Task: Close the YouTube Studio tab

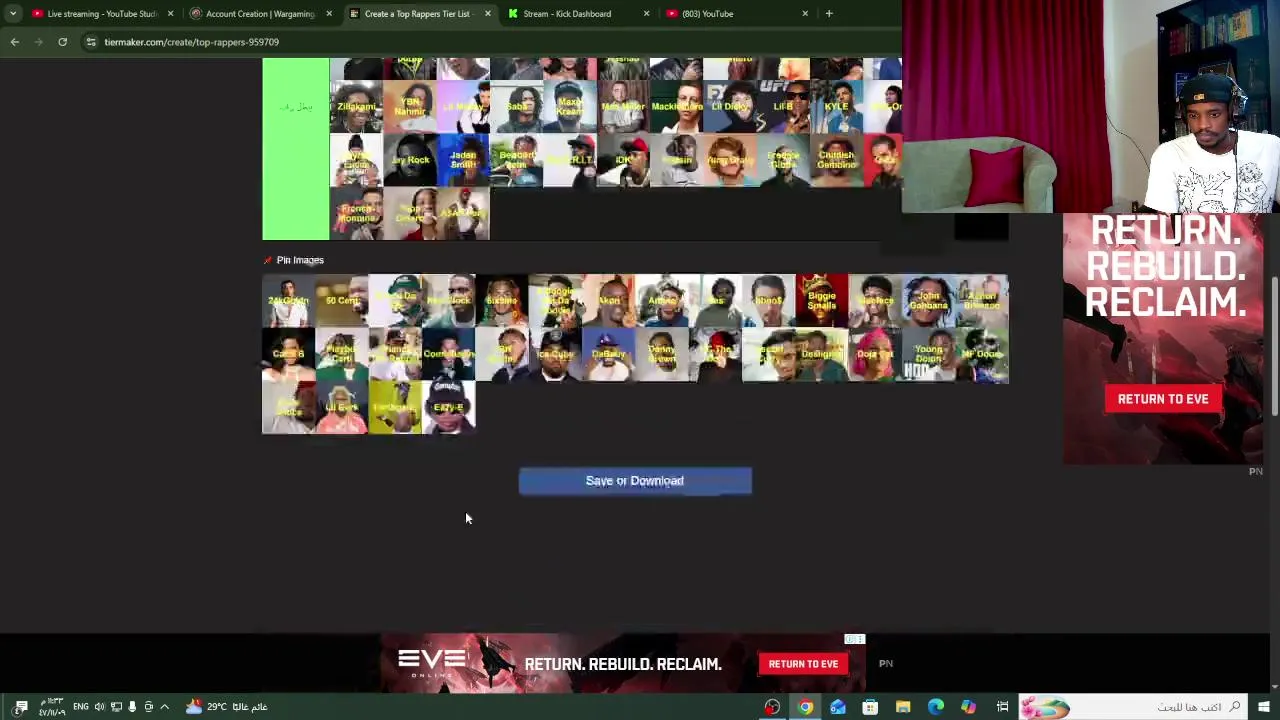Action: (x=170, y=14)
